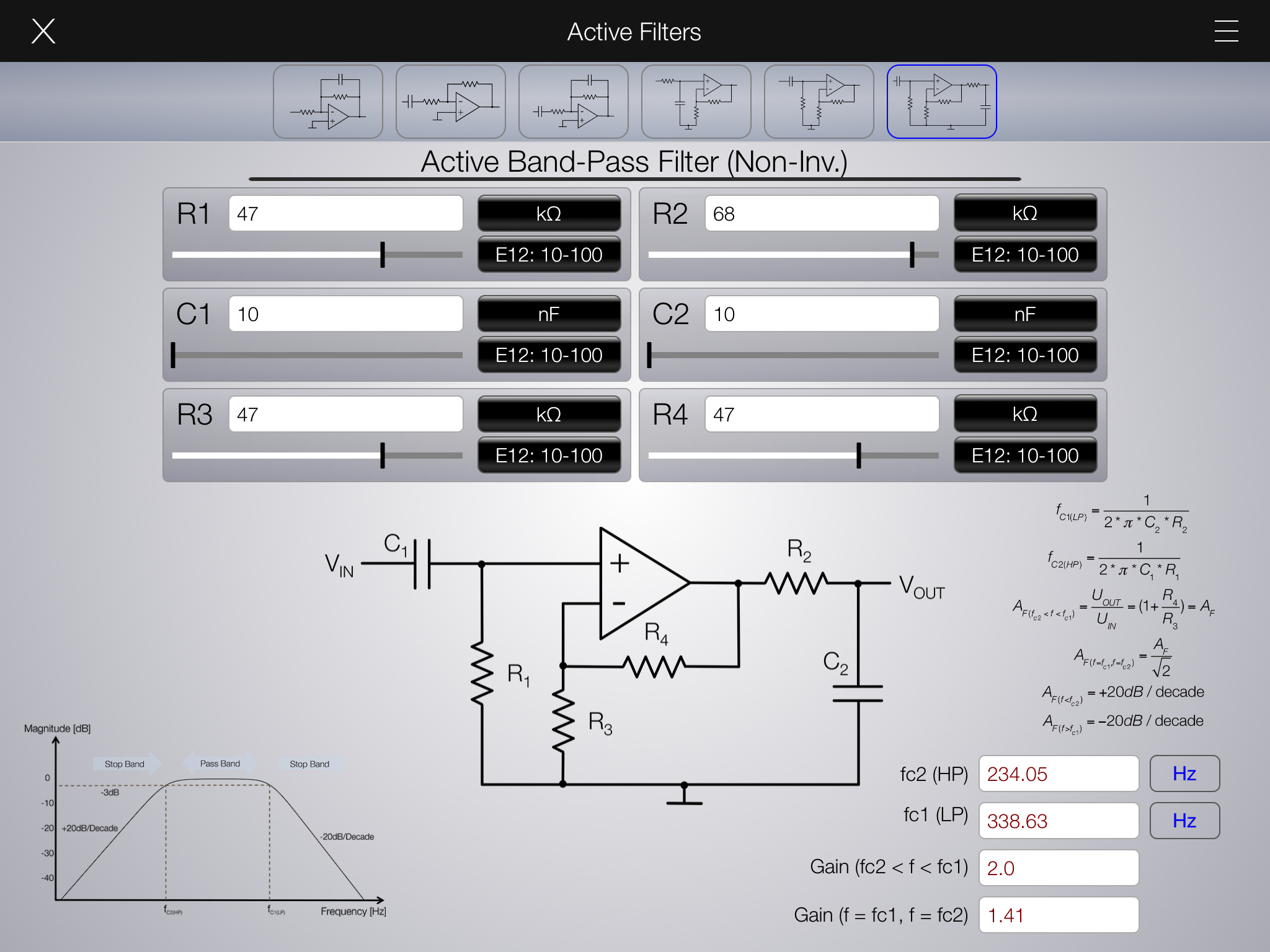Viewport: 1270px width, 952px height.
Task: Click the R2 value slider handle
Action: [912, 255]
